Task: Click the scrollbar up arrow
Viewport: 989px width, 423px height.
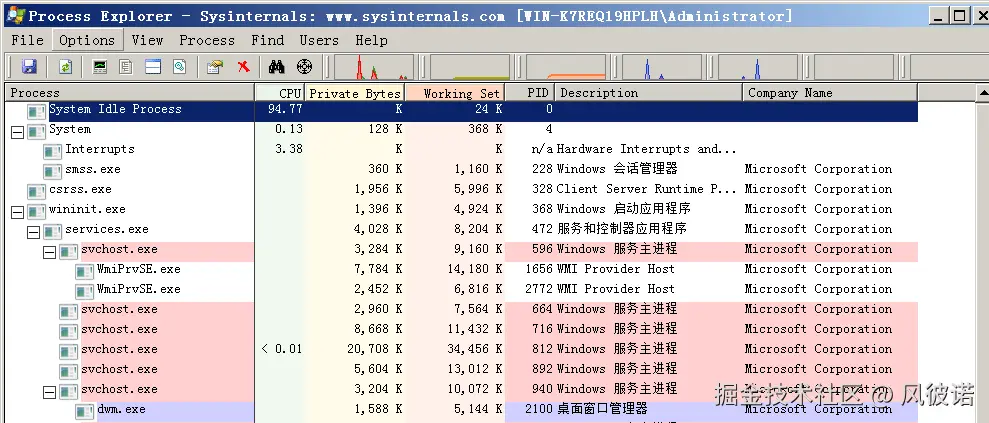Action: [x=983, y=93]
